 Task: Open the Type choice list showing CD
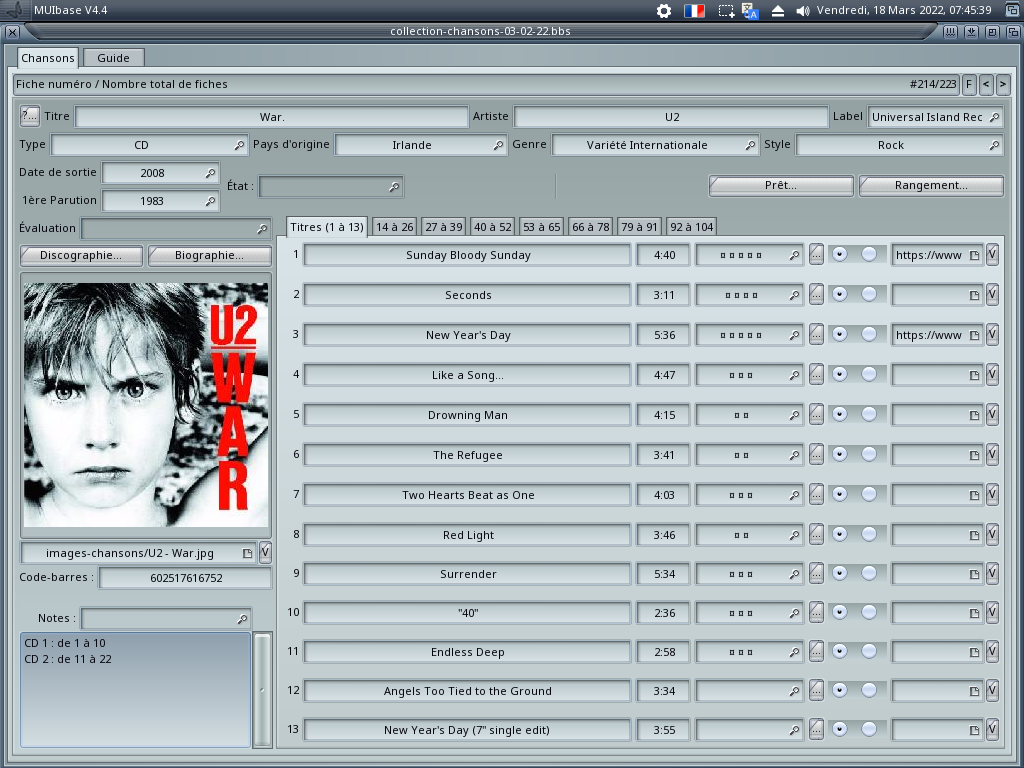(150, 145)
